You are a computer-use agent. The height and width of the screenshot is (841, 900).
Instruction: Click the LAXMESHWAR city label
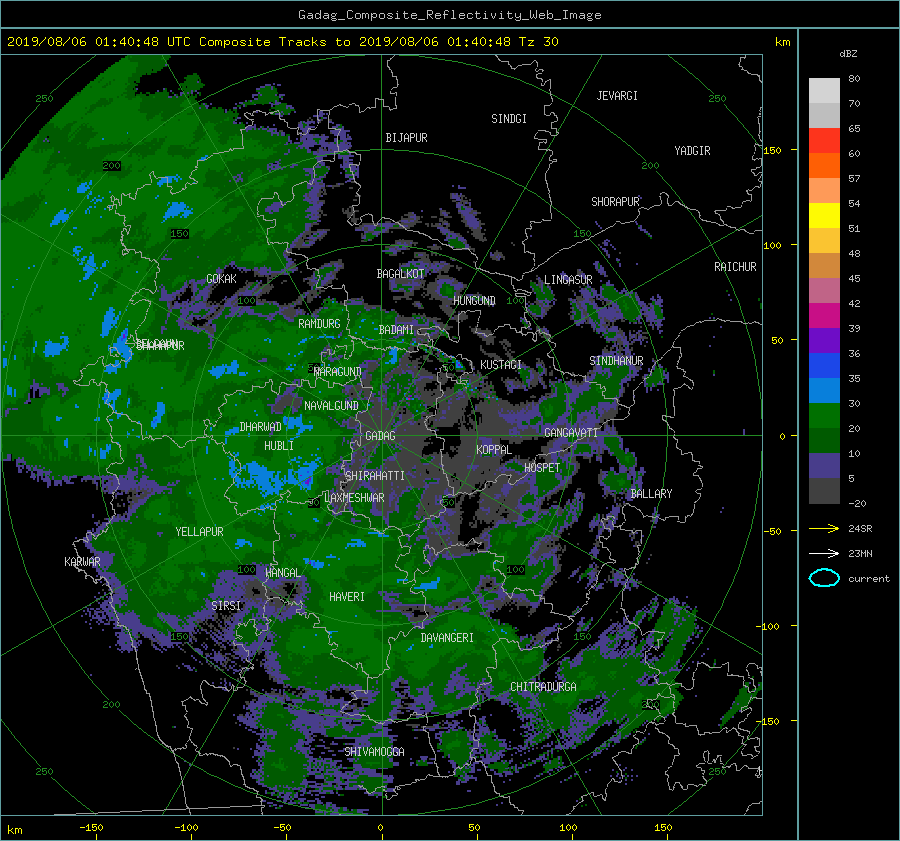coord(354,498)
